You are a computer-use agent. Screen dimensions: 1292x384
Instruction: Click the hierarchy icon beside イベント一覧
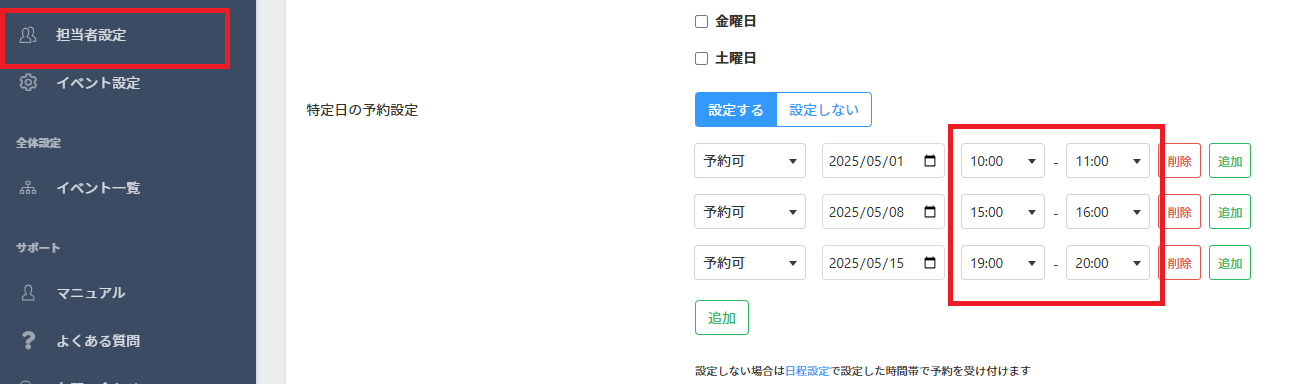pyautogui.click(x=28, y=188)
